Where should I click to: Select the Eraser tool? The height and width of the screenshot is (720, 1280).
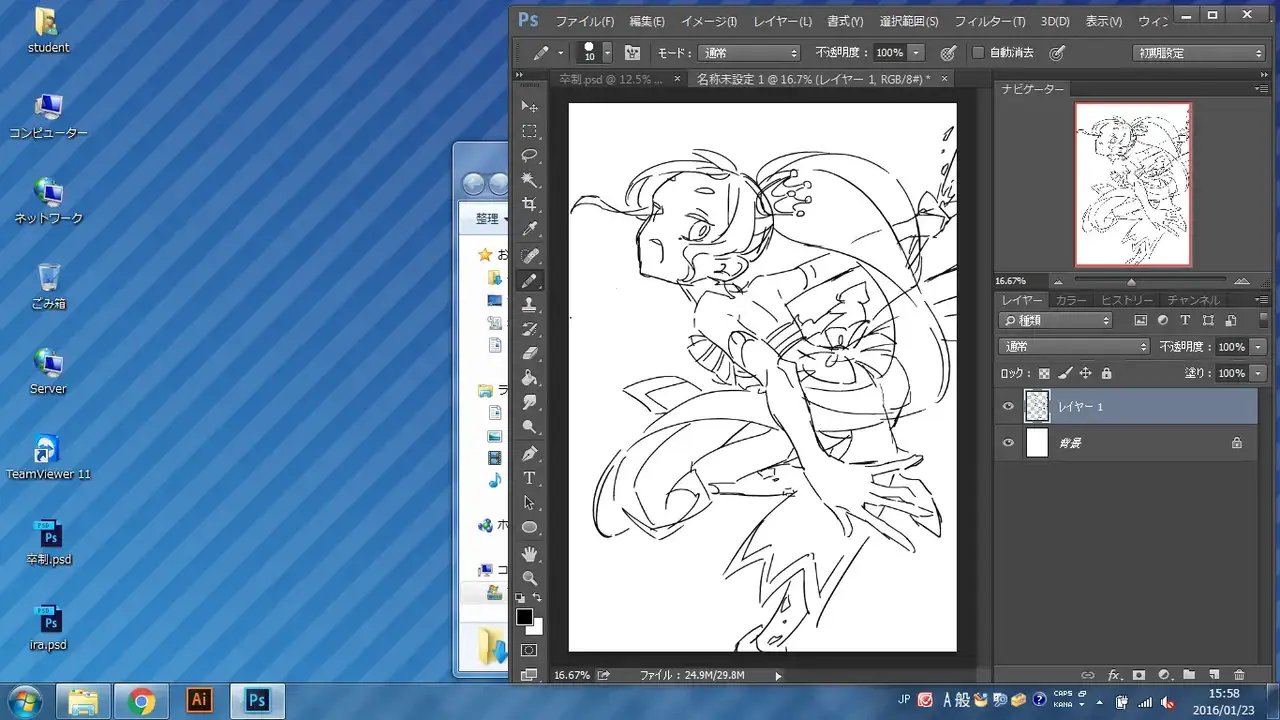pyautogui.click(x=530, y=353)
